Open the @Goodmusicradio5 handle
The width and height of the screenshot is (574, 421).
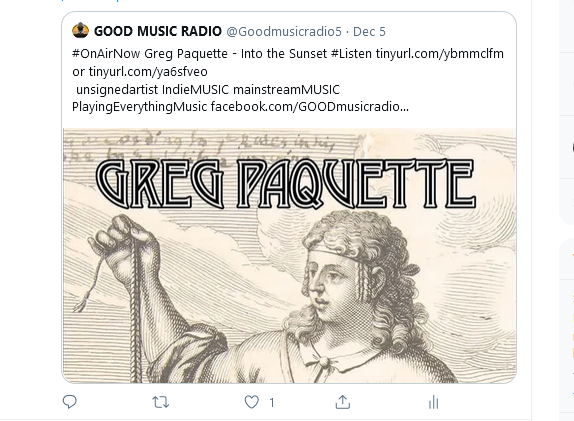pos(284,32)
